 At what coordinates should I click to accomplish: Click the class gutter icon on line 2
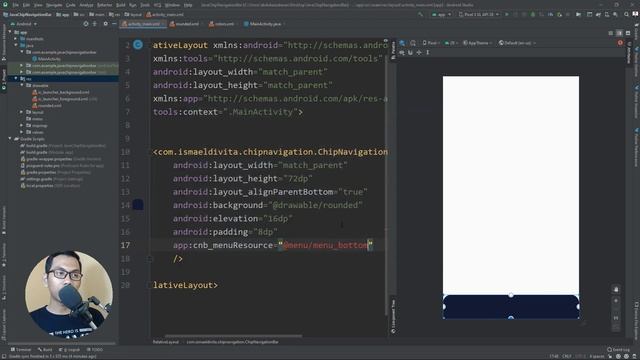(138, 45)
